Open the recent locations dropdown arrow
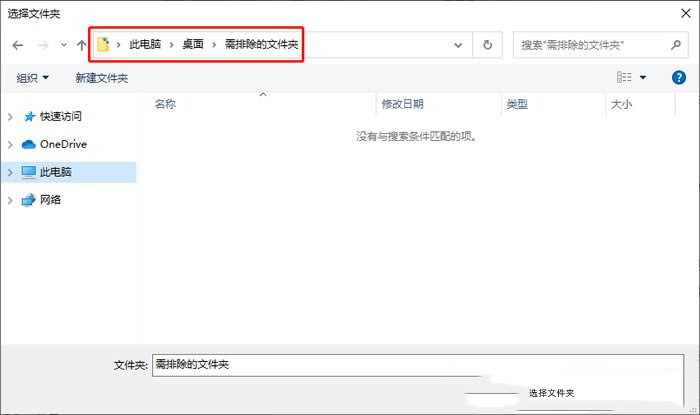 (x=64, y=45)
